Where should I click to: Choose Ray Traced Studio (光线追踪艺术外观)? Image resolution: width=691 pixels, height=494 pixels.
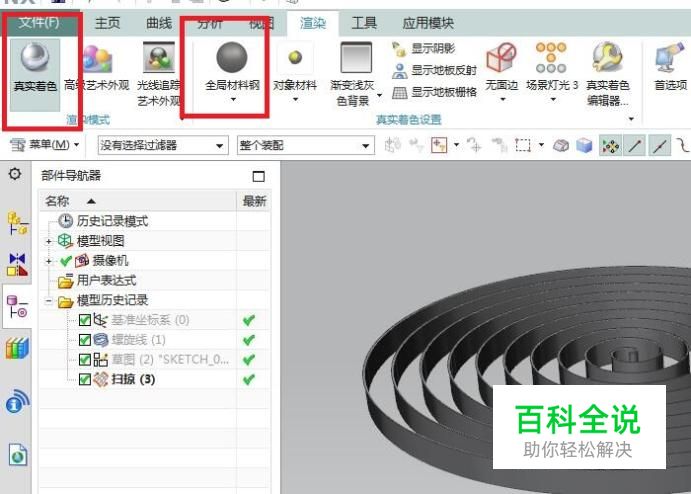tap(159, 74)
